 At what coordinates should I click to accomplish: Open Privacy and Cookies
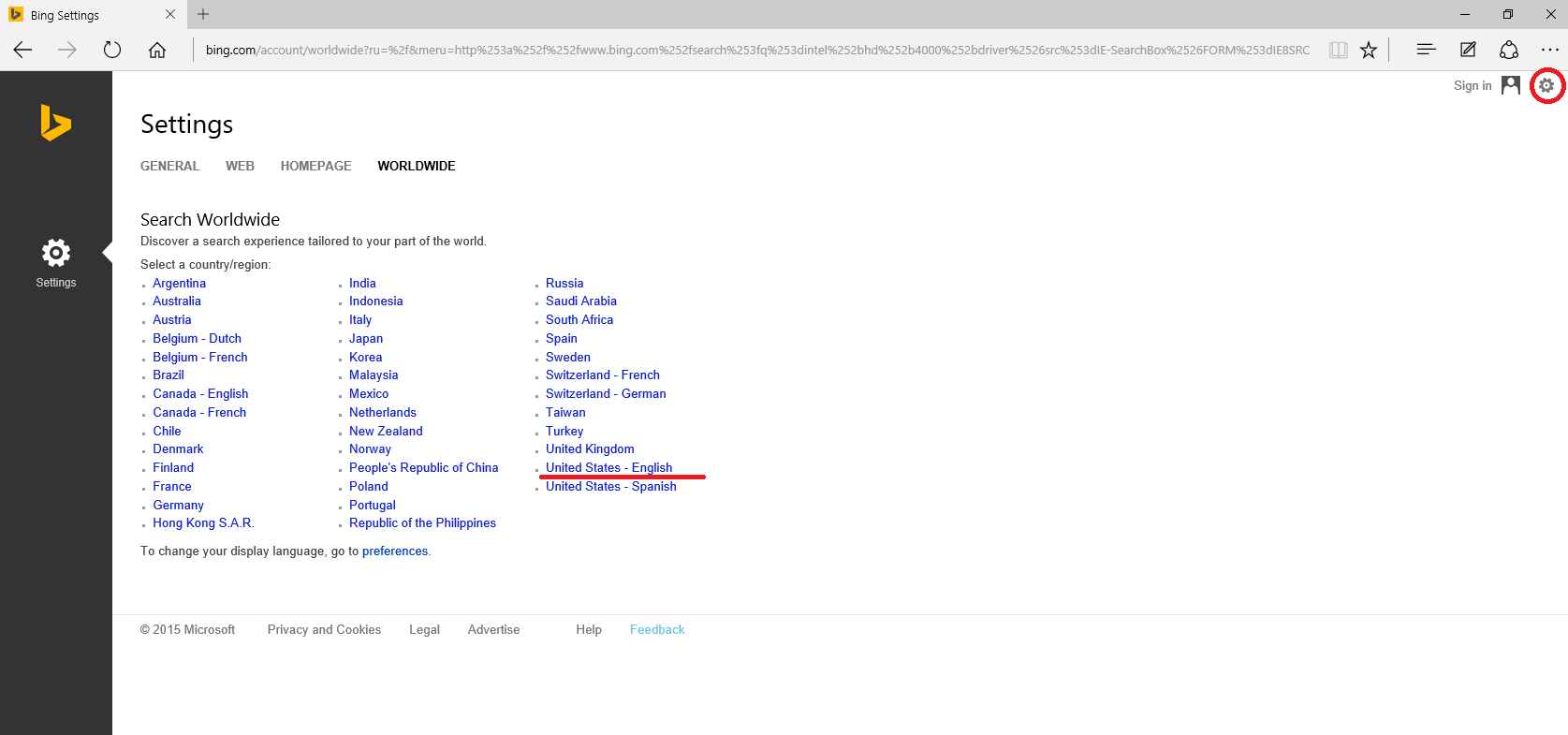[x=324, y=629]
